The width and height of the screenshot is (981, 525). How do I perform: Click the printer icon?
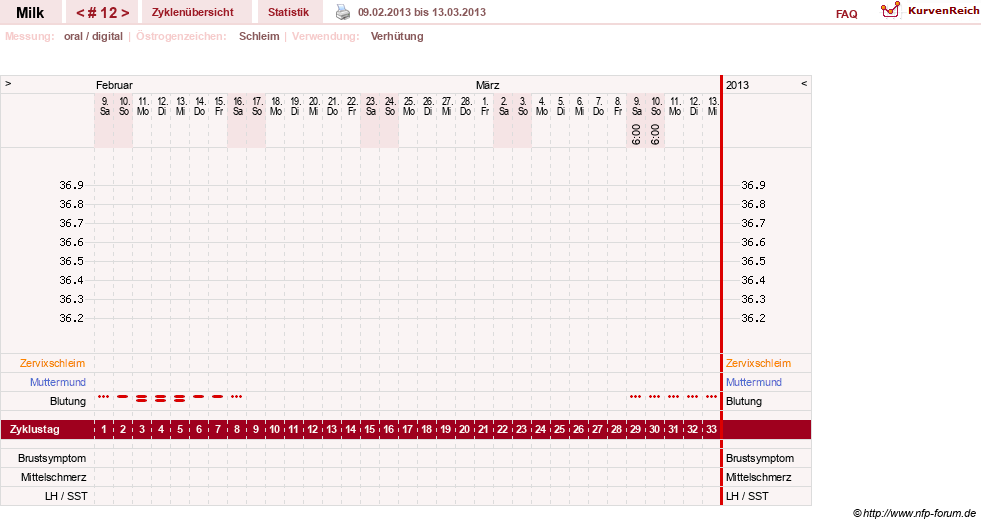click(343, 12)
